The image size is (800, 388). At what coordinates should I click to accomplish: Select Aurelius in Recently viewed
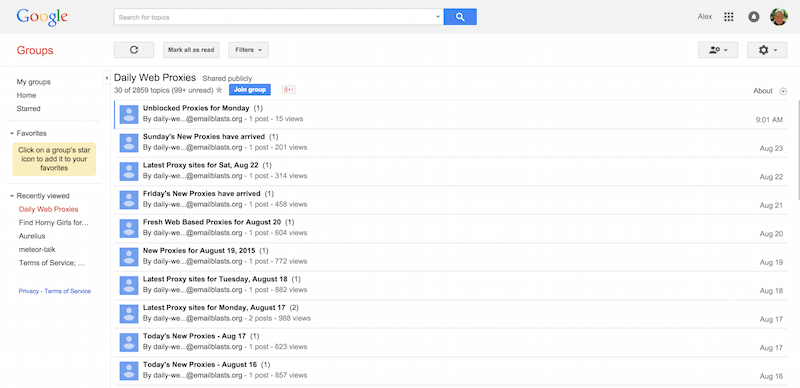[32, 236]
